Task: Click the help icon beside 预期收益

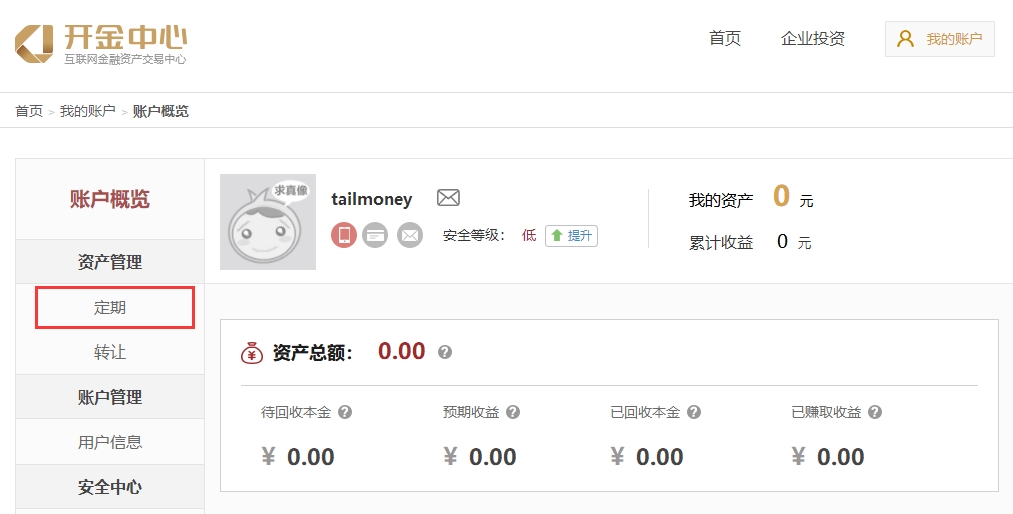Action: [513, 412]
